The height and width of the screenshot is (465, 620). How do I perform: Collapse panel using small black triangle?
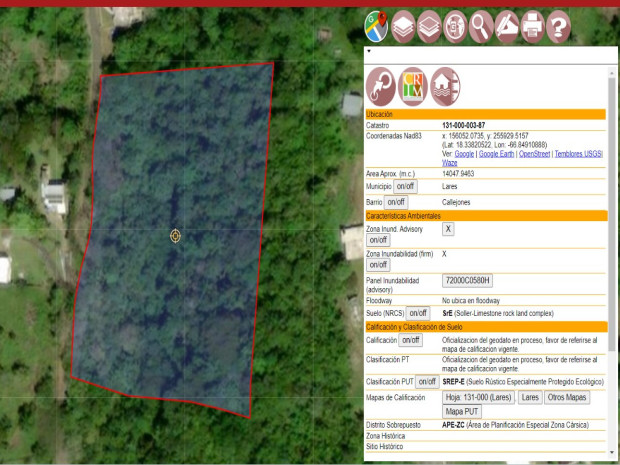(369, 50)
